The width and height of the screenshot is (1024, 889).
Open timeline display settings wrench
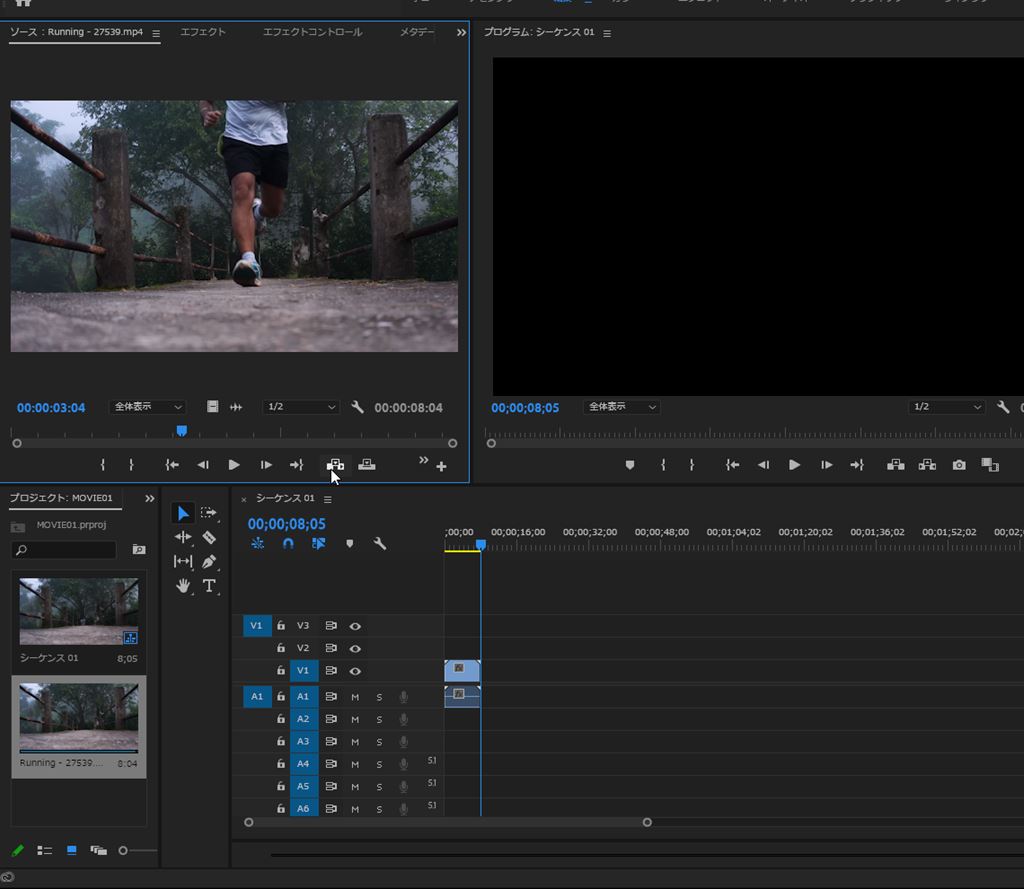pyautogui.click(x=380, y=544)
